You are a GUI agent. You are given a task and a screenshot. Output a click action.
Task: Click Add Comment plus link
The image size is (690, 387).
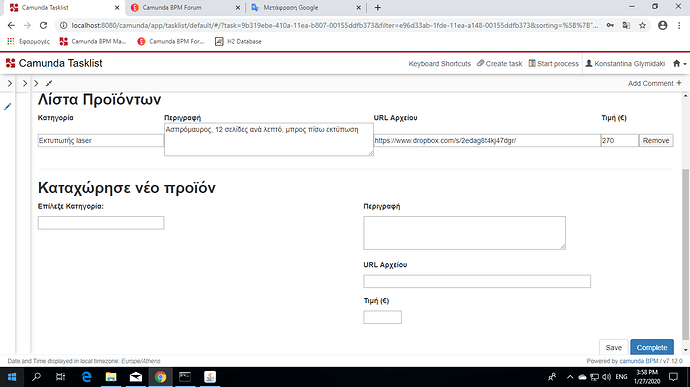click(x=654, y=83)
